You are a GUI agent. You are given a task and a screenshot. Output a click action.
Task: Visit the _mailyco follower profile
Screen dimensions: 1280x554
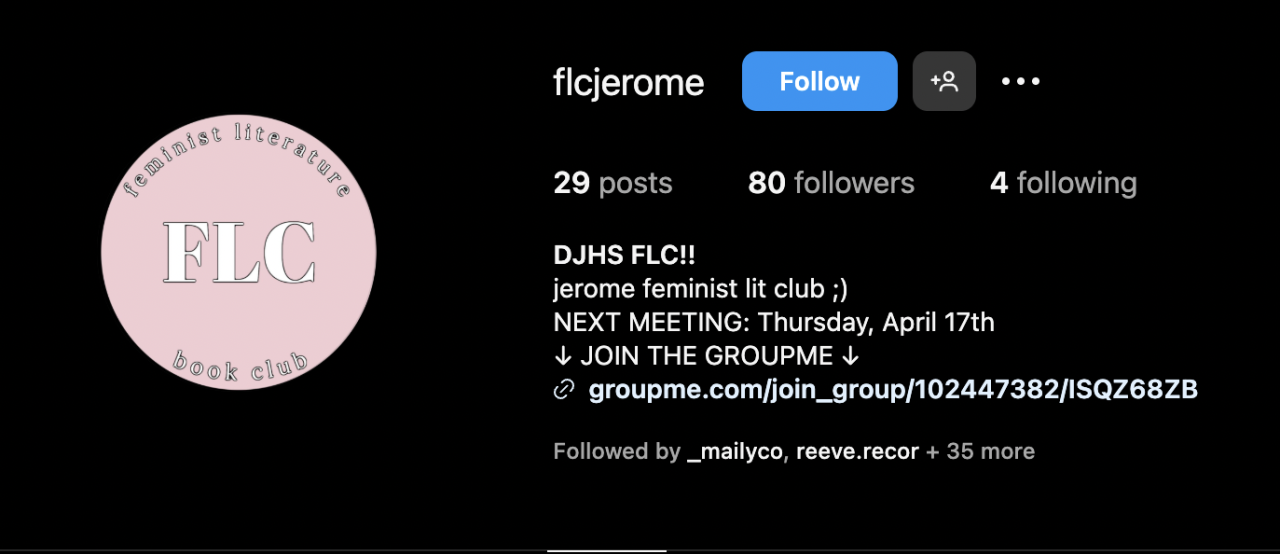(x=736, y=452)
